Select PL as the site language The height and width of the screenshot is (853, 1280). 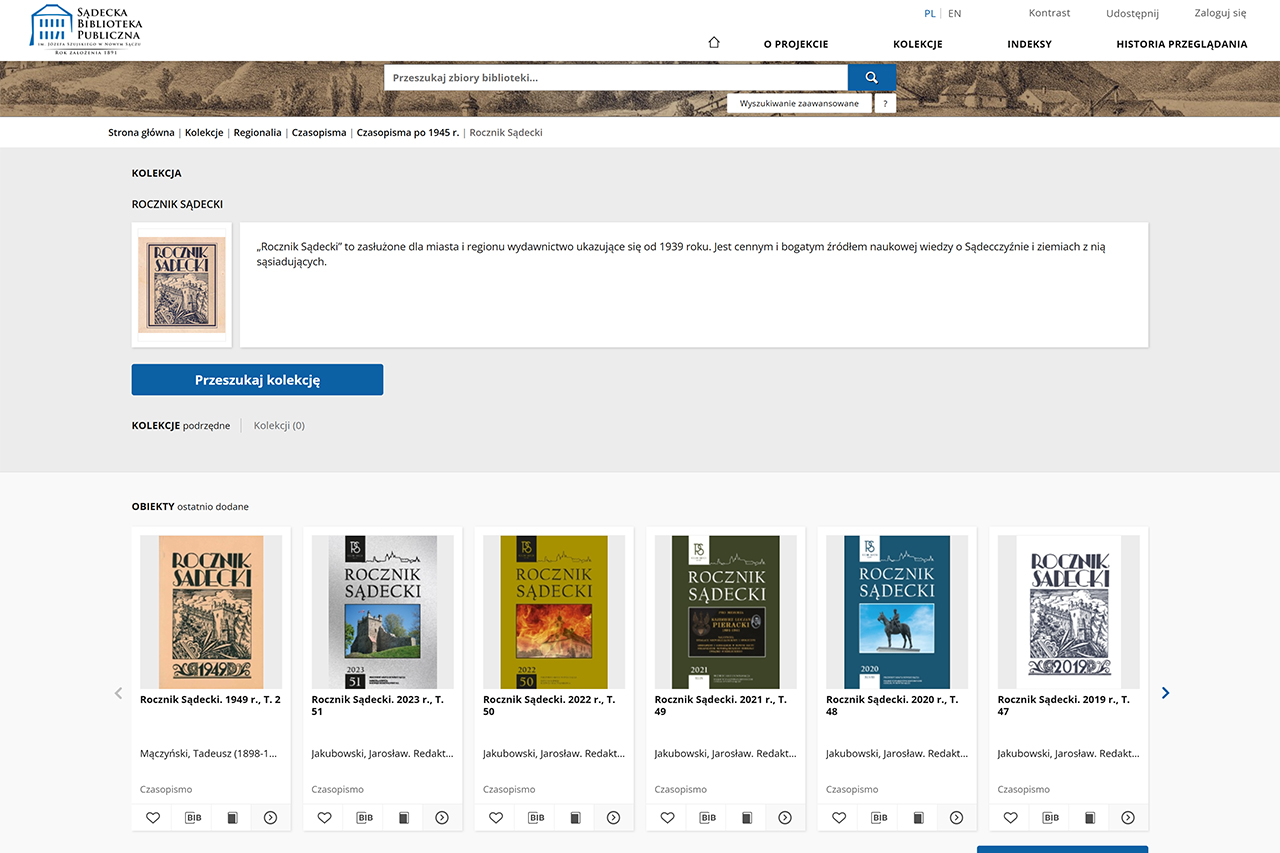click(930, 14)
